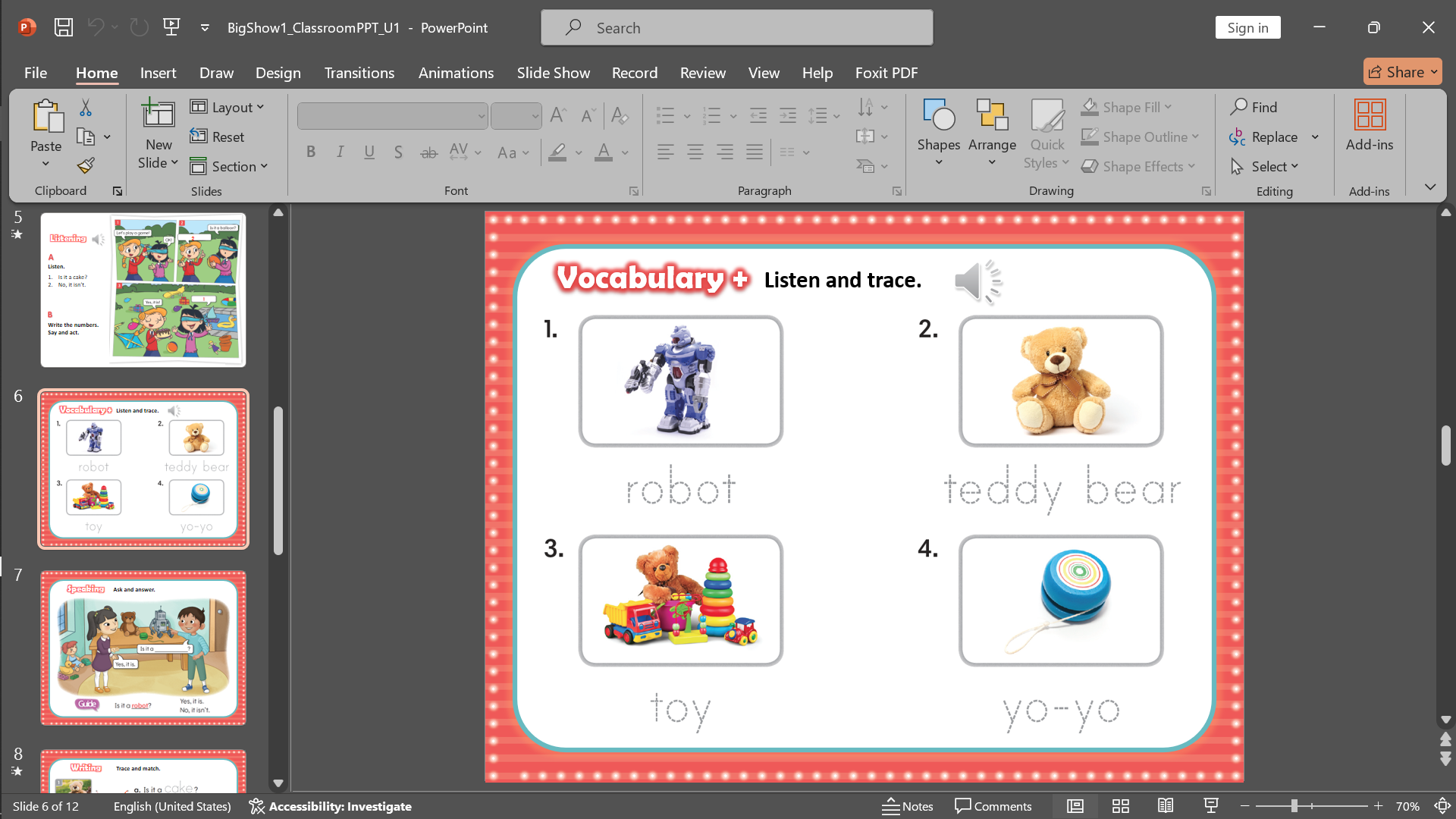The image size is (1456, 819).
Task: Switch to the Animations ribbon tab
Action: (456, 73)
